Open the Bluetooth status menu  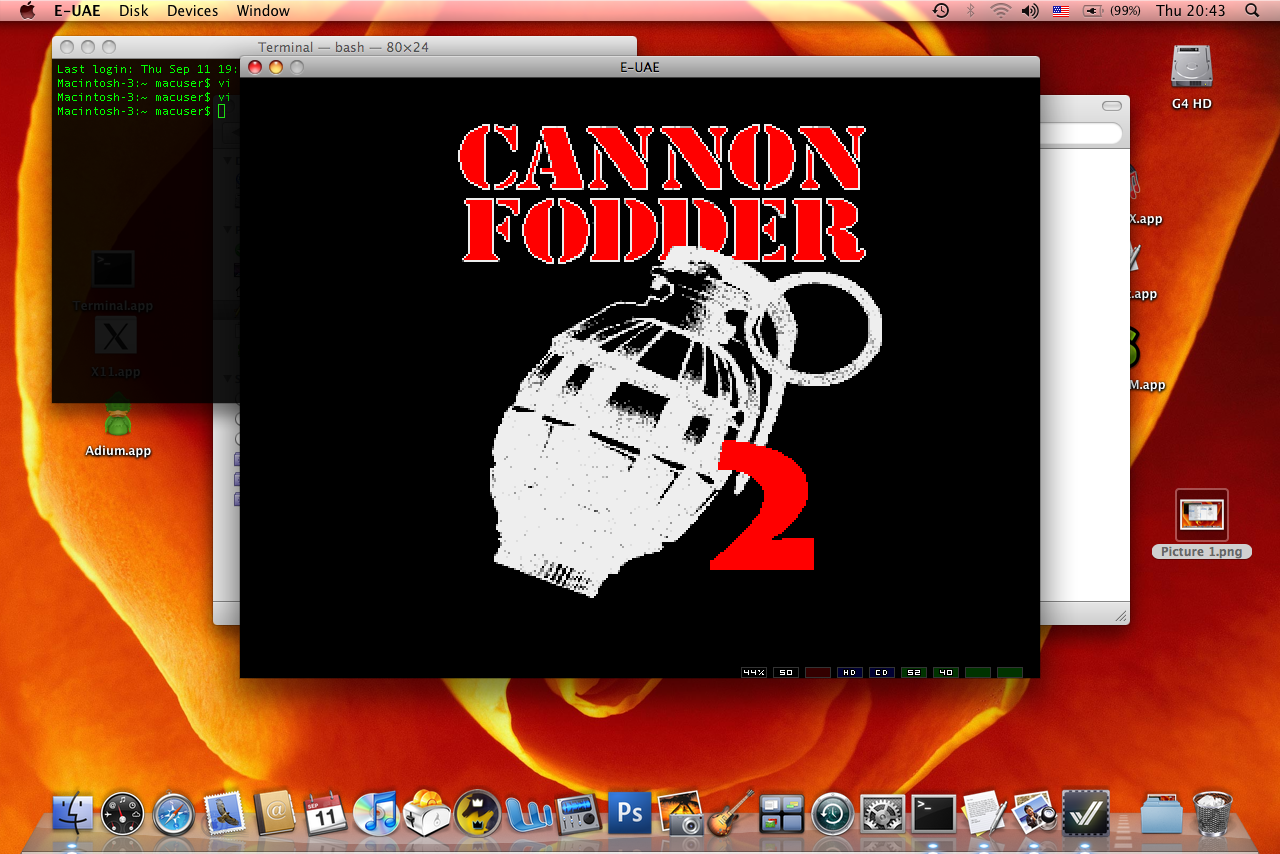[x=970, y=11]
